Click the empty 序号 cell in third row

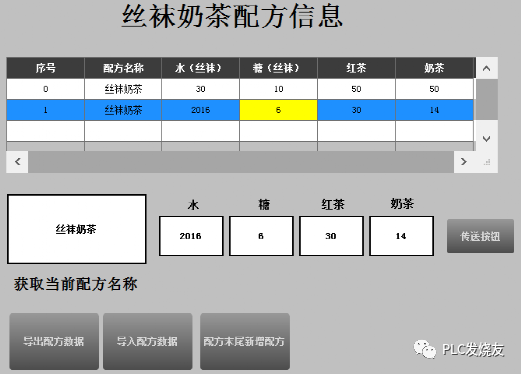click(x=45, y=131)
